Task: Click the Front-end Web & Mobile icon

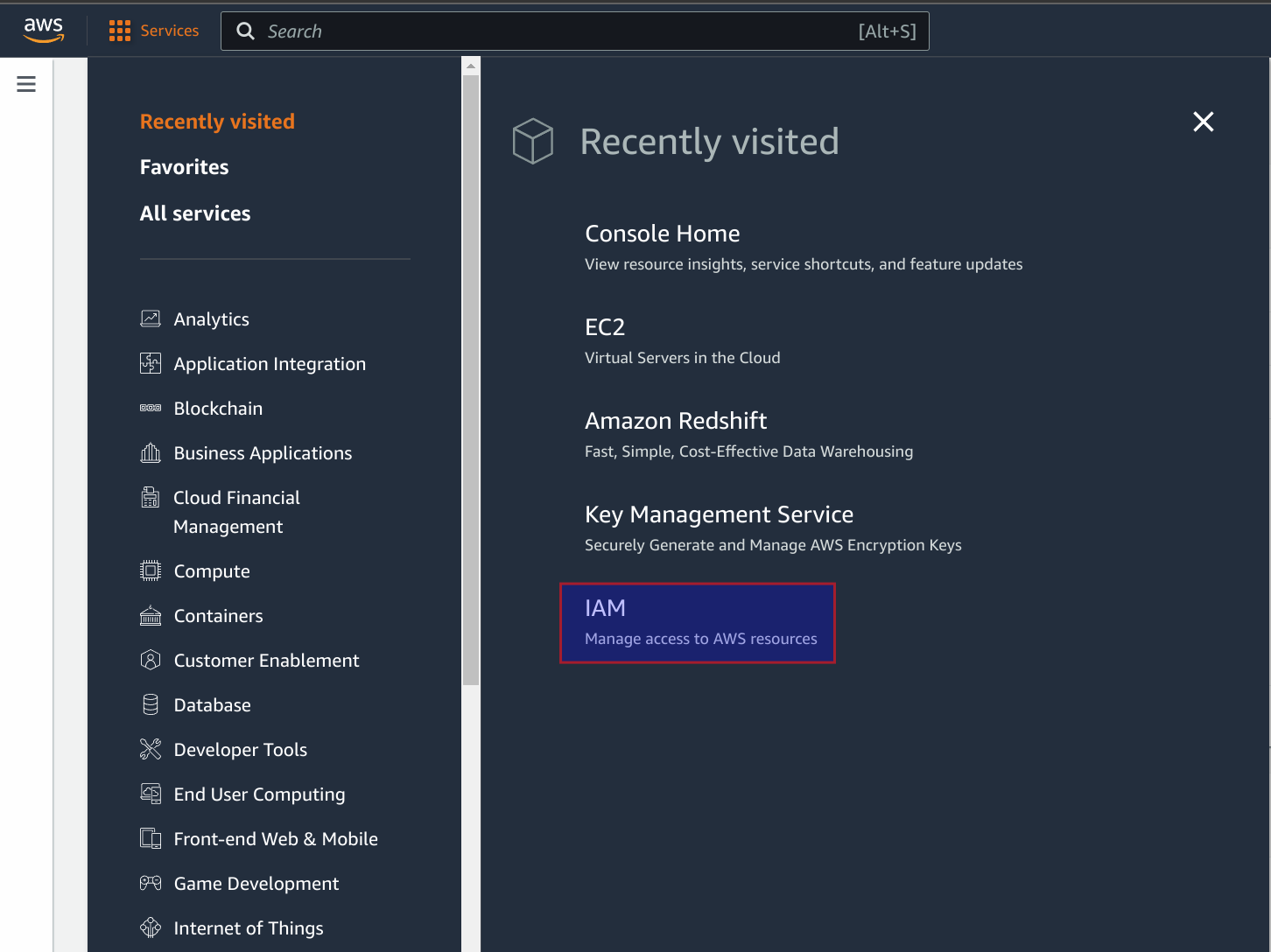Action: pyautogui.click(x=151, y=838)
